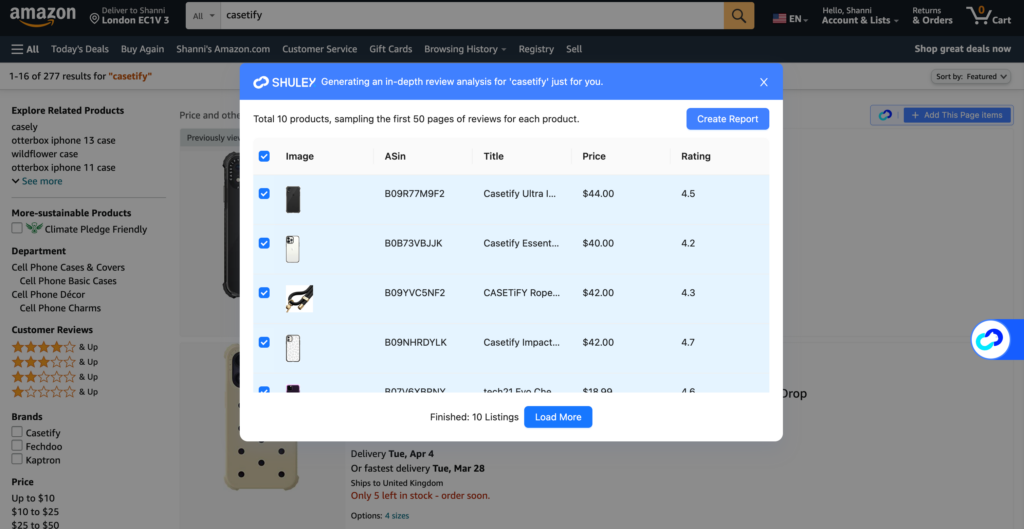Click the delivery location pin icon
Viewport: 1024px width, 529px height.
(x=95, y=18)
